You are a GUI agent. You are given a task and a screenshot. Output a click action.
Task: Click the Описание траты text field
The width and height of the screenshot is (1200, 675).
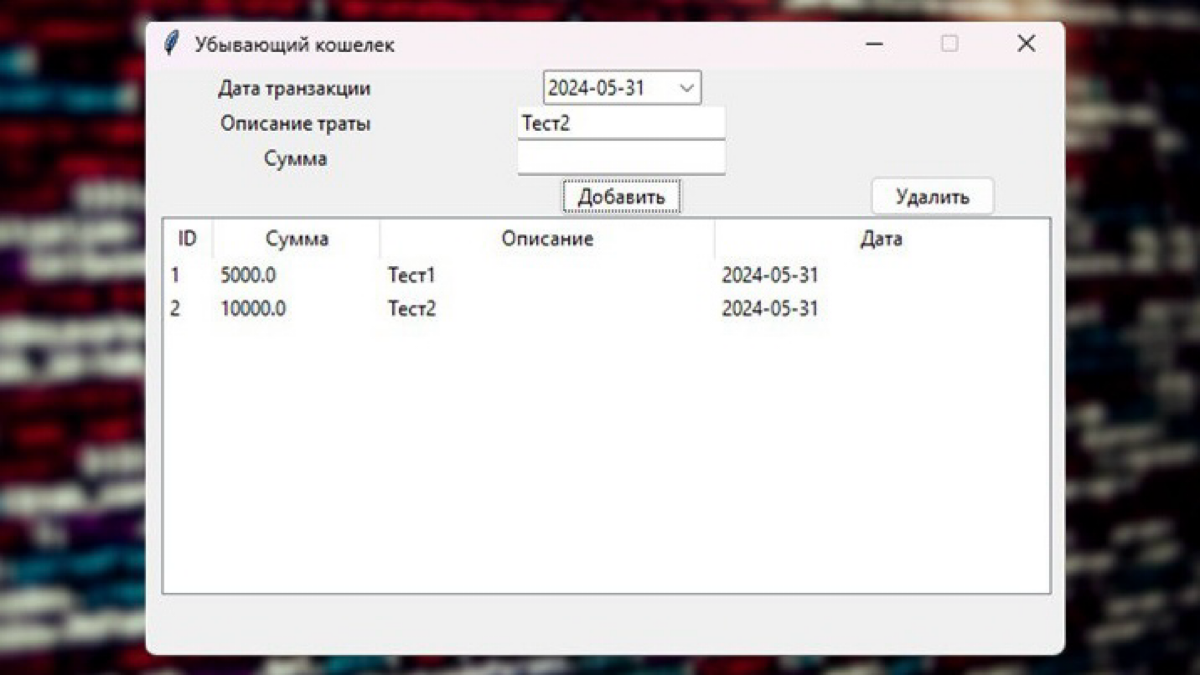click(x=621, y=123)
